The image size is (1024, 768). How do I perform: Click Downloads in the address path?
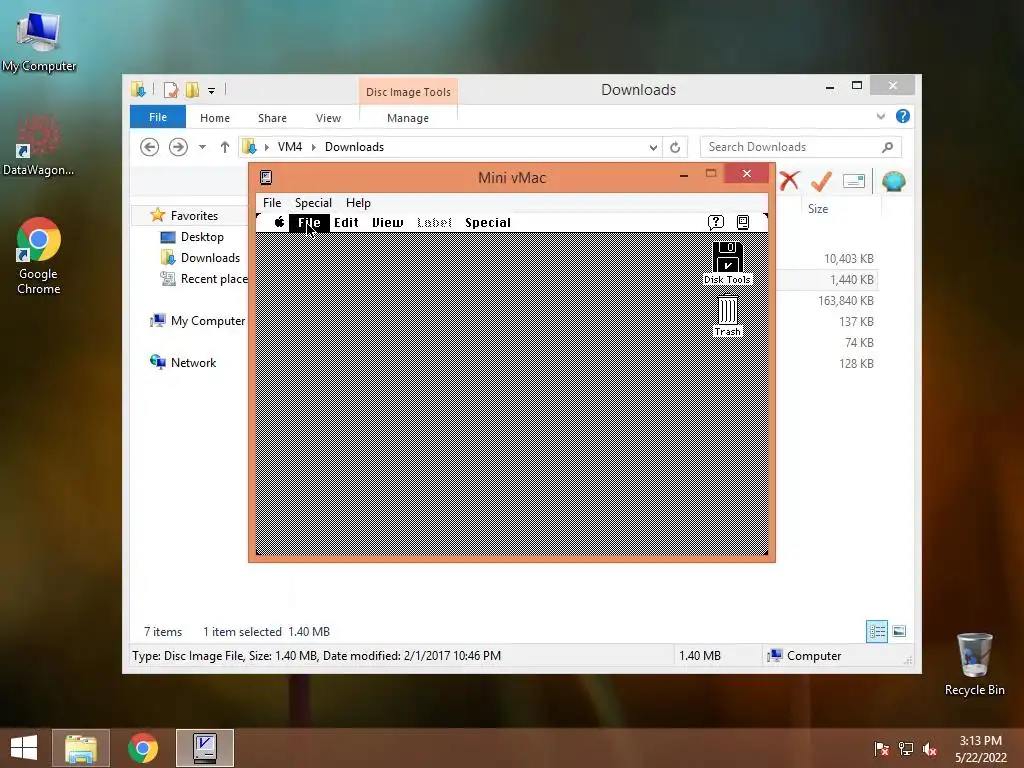pos(354,147)
